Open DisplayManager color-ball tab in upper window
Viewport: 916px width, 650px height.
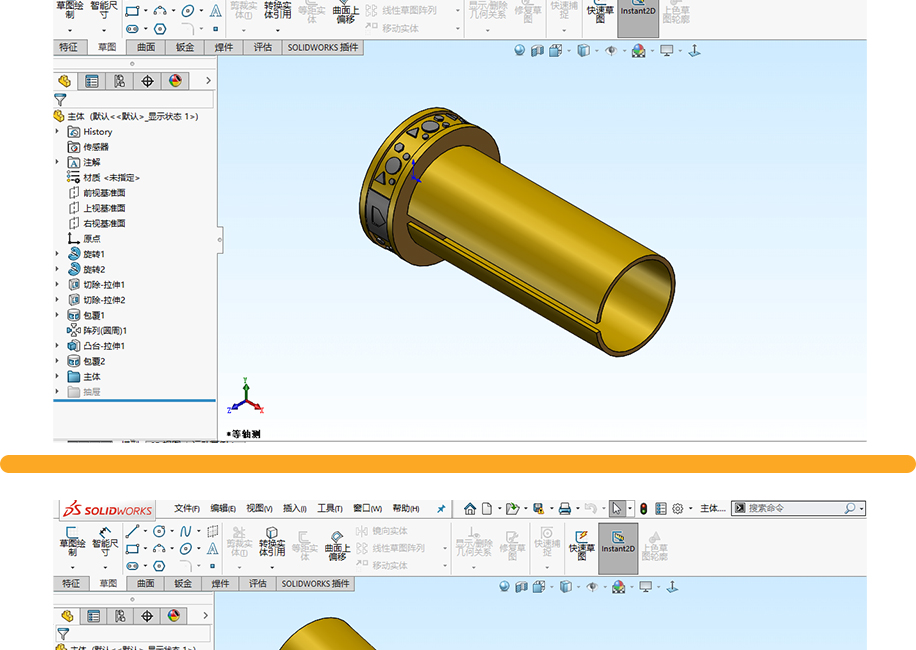coord(175,81)
